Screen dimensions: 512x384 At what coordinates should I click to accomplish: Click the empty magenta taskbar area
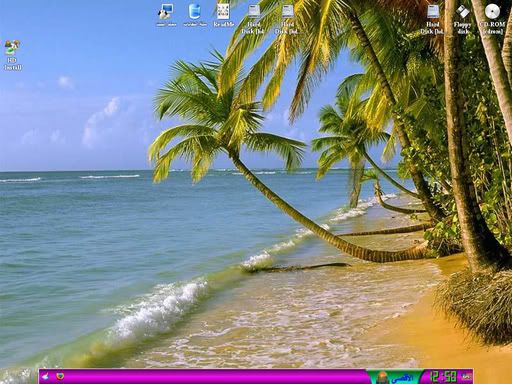213,377
